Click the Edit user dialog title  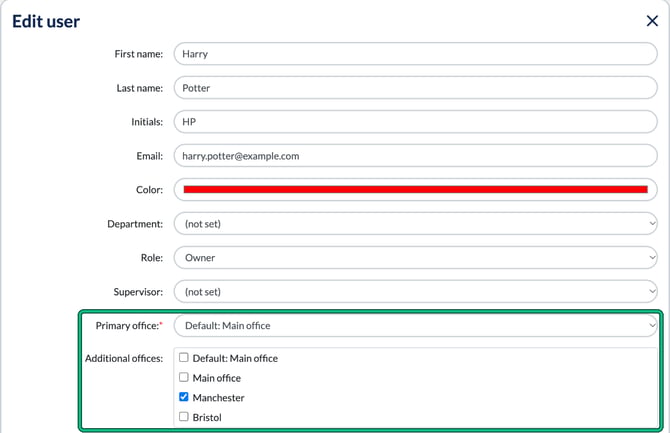tap(46, 21)
